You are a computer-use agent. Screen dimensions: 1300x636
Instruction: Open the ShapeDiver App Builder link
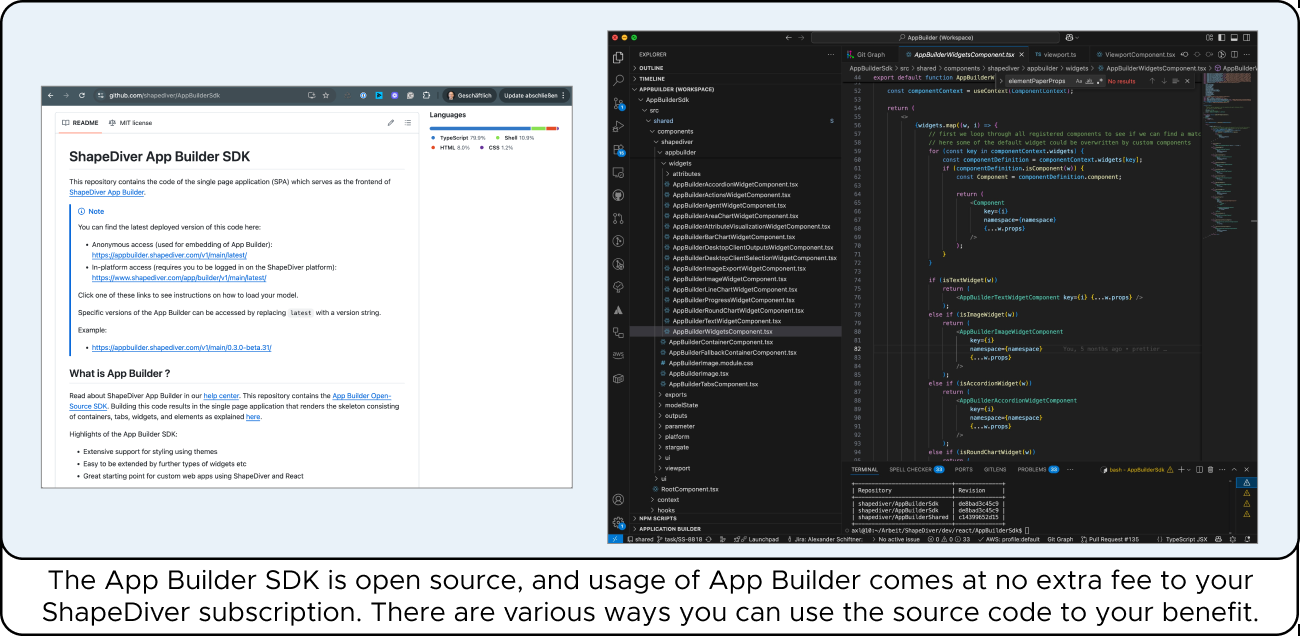click(107, 192)
